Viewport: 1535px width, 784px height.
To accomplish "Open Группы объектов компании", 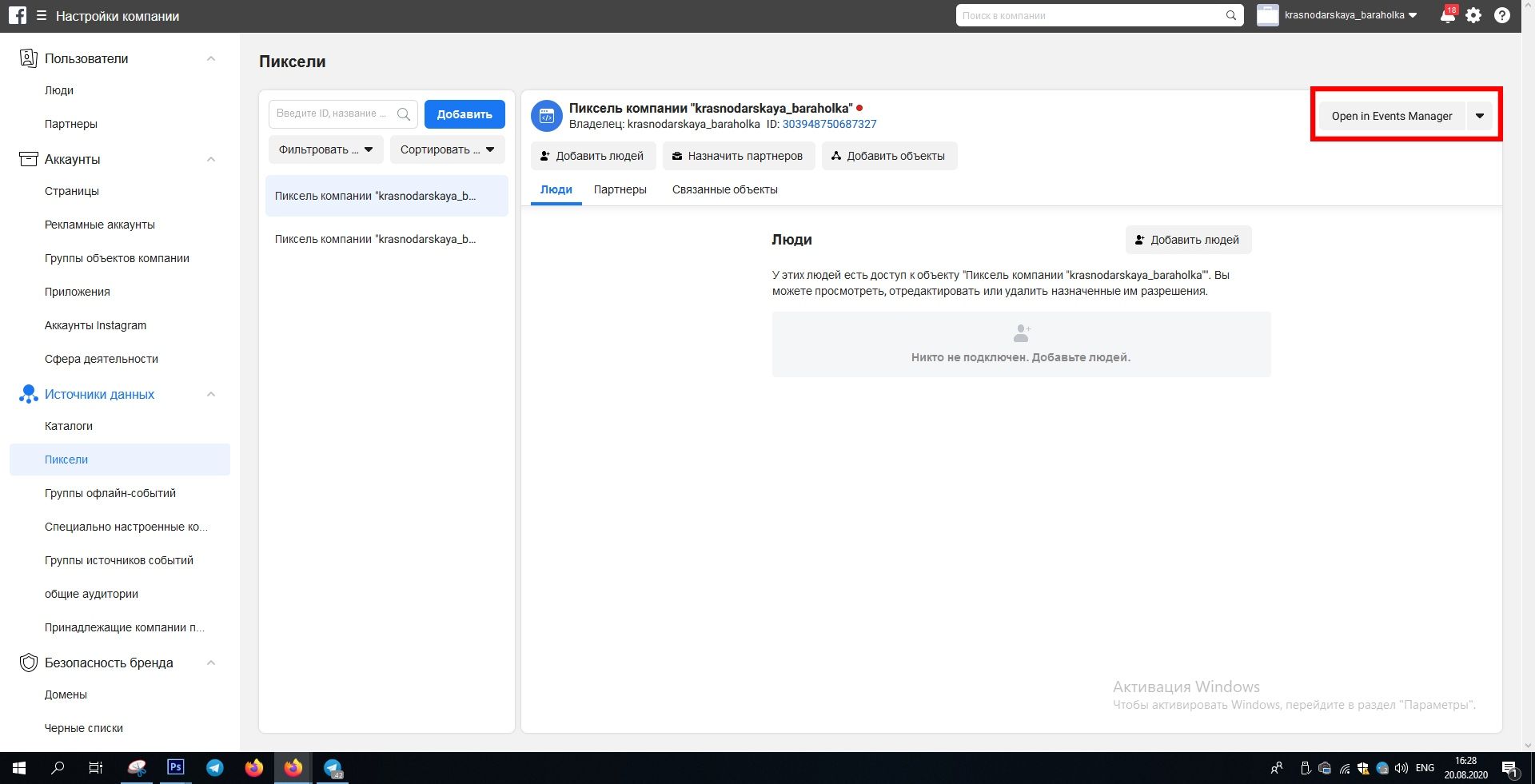I will (118, 258).
